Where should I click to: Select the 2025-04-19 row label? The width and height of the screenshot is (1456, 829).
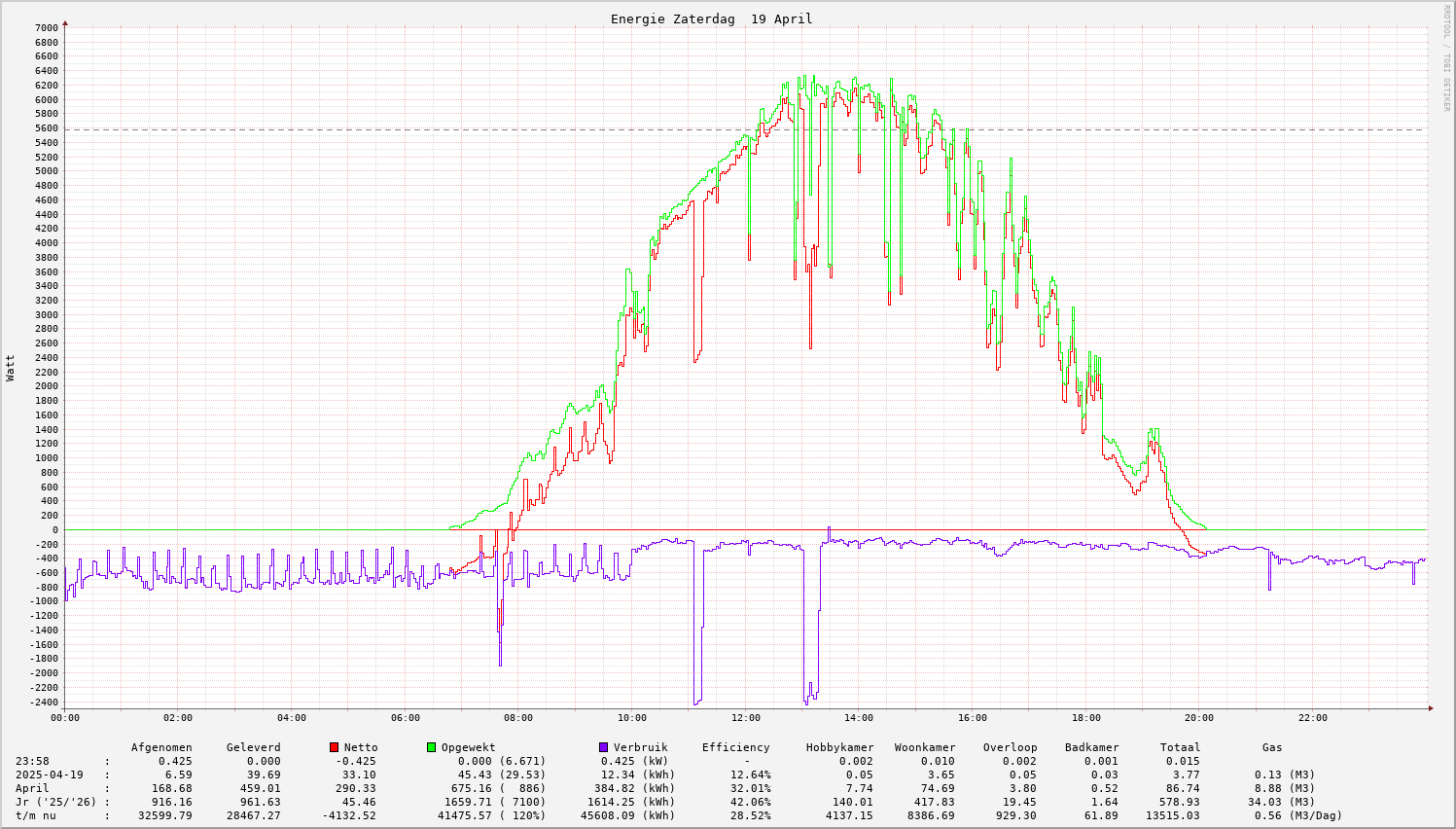pyautogui.click(x=49, y=775)
